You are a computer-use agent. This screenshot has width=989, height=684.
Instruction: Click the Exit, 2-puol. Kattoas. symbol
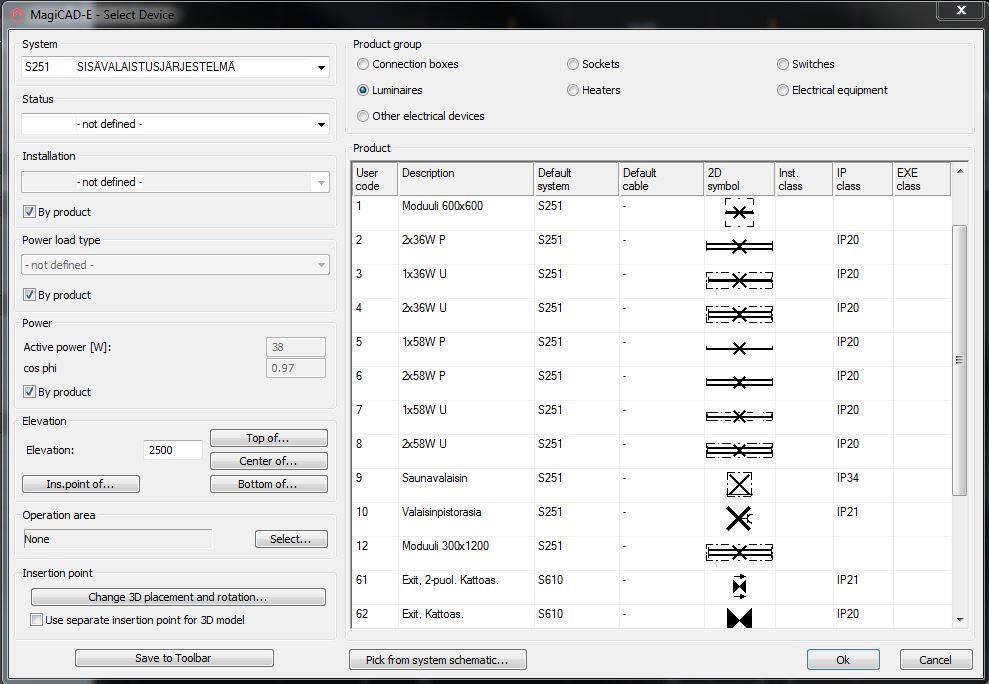pos(739,587)
